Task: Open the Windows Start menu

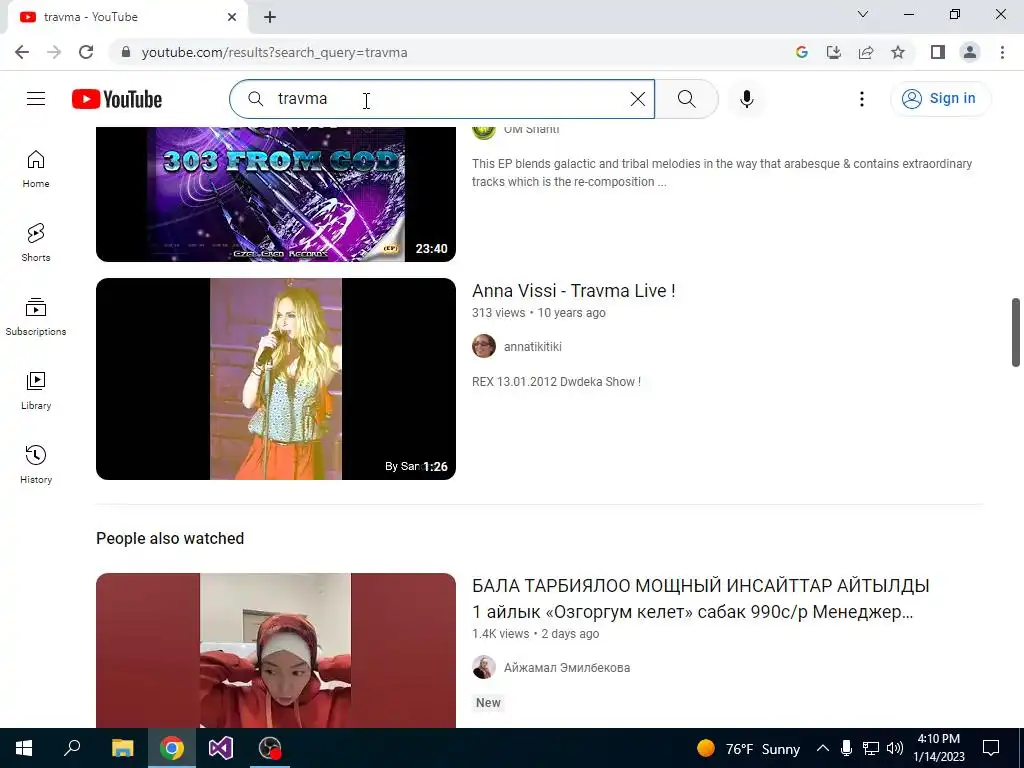Action: pyautogui.click(x=24, y=748)
